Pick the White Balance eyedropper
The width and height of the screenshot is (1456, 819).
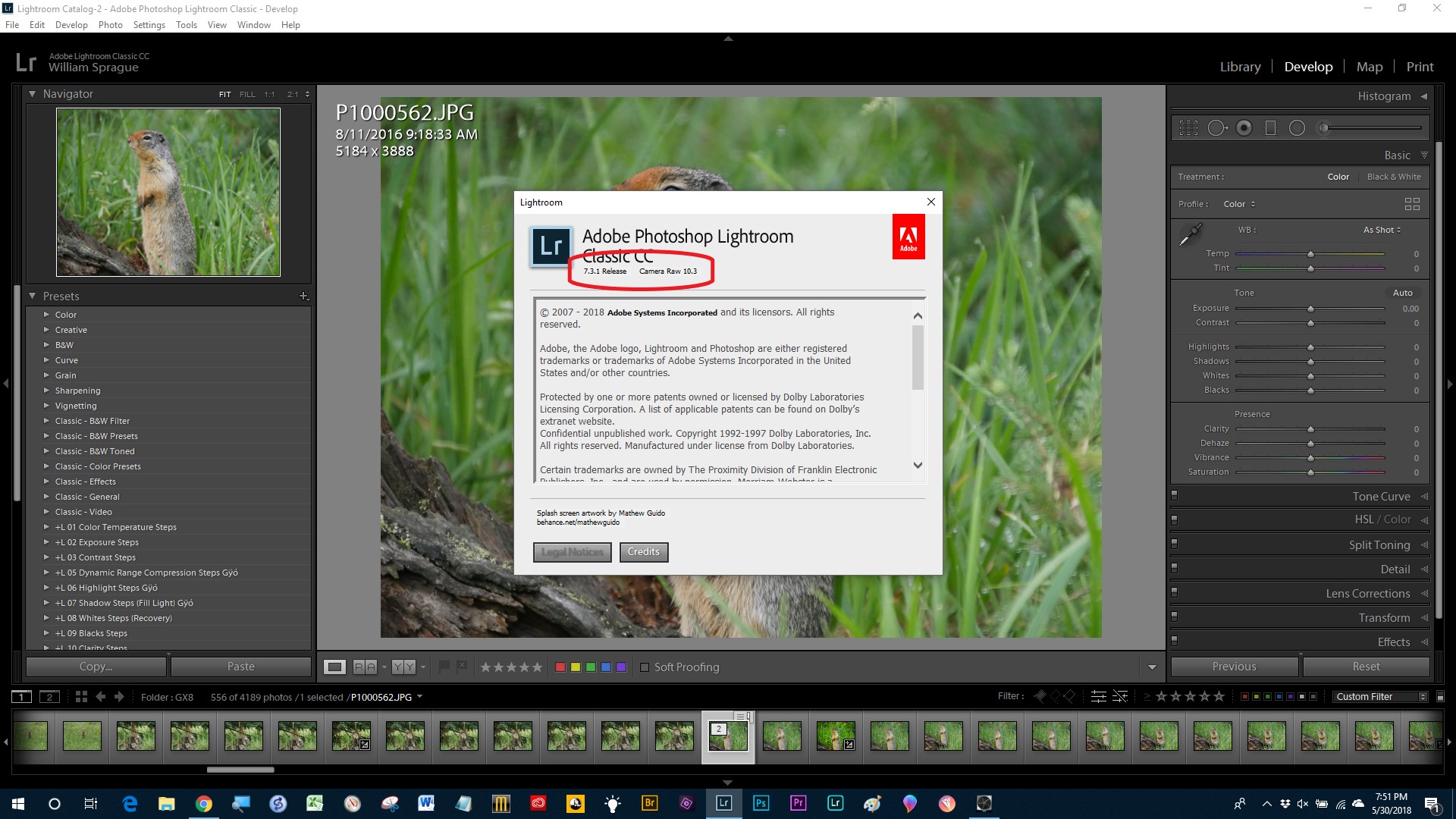(1190, 234)
